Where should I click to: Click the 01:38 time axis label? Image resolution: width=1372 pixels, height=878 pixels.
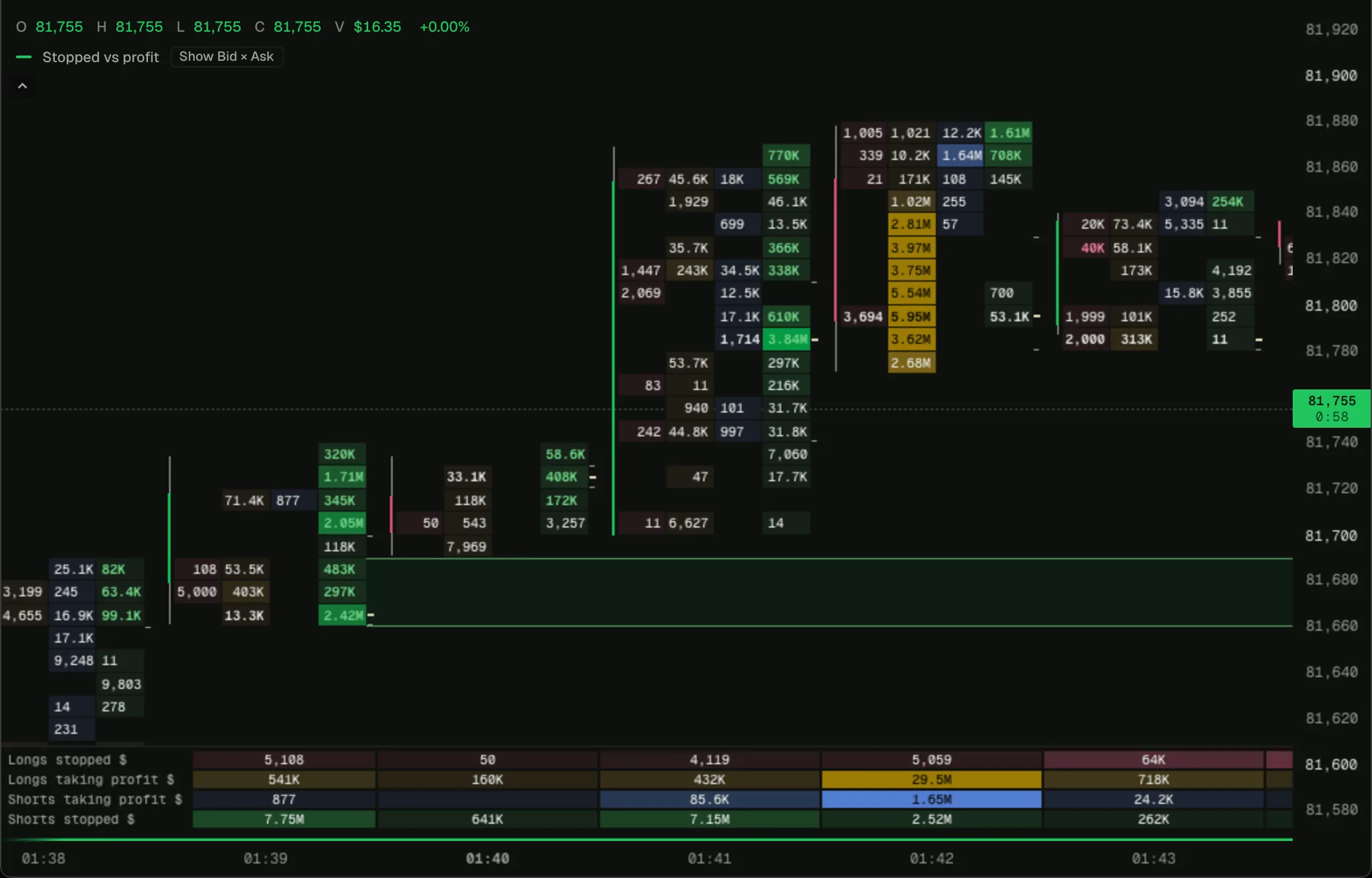point(44,858)
